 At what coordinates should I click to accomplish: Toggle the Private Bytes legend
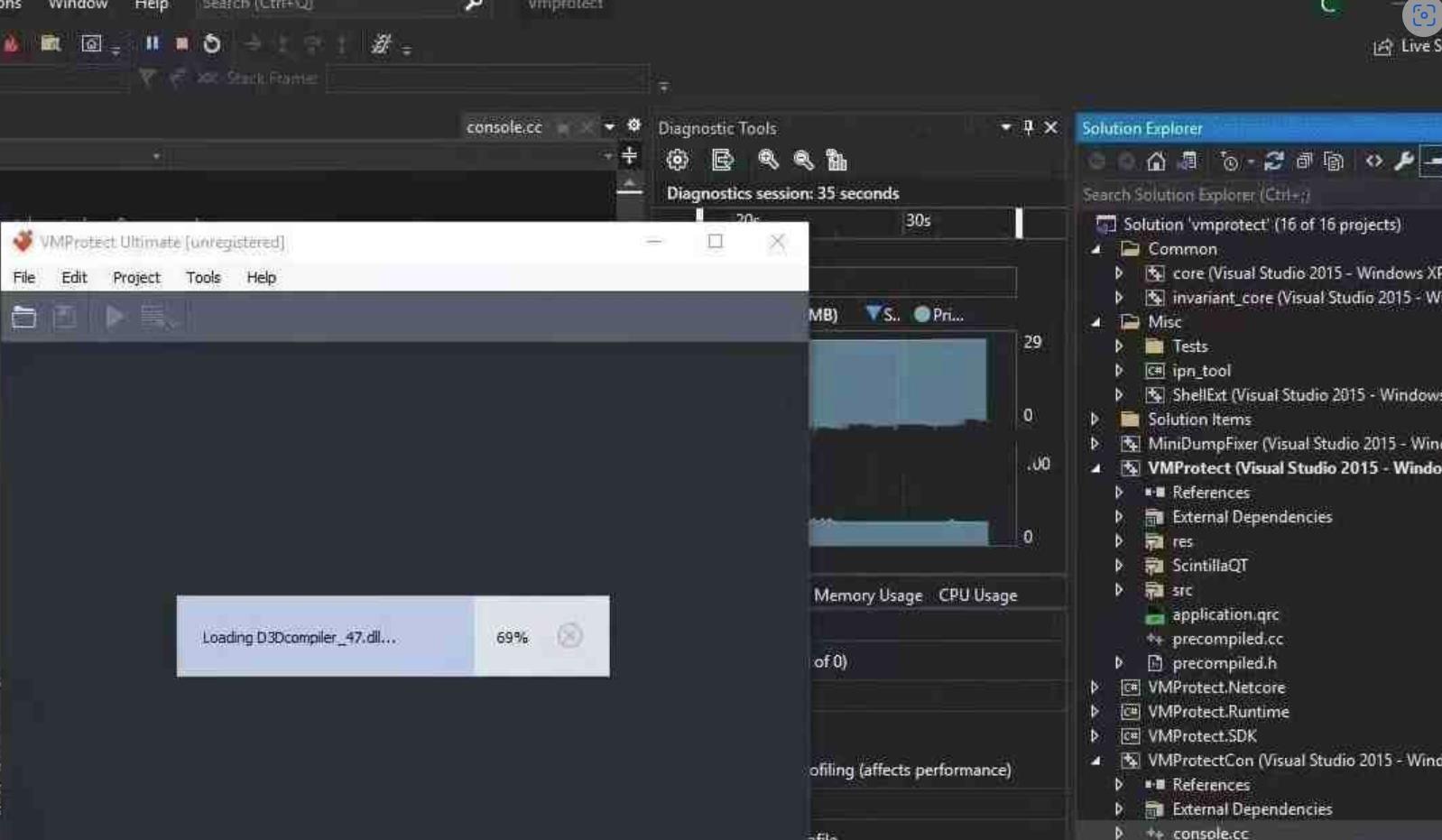(938, 314)
